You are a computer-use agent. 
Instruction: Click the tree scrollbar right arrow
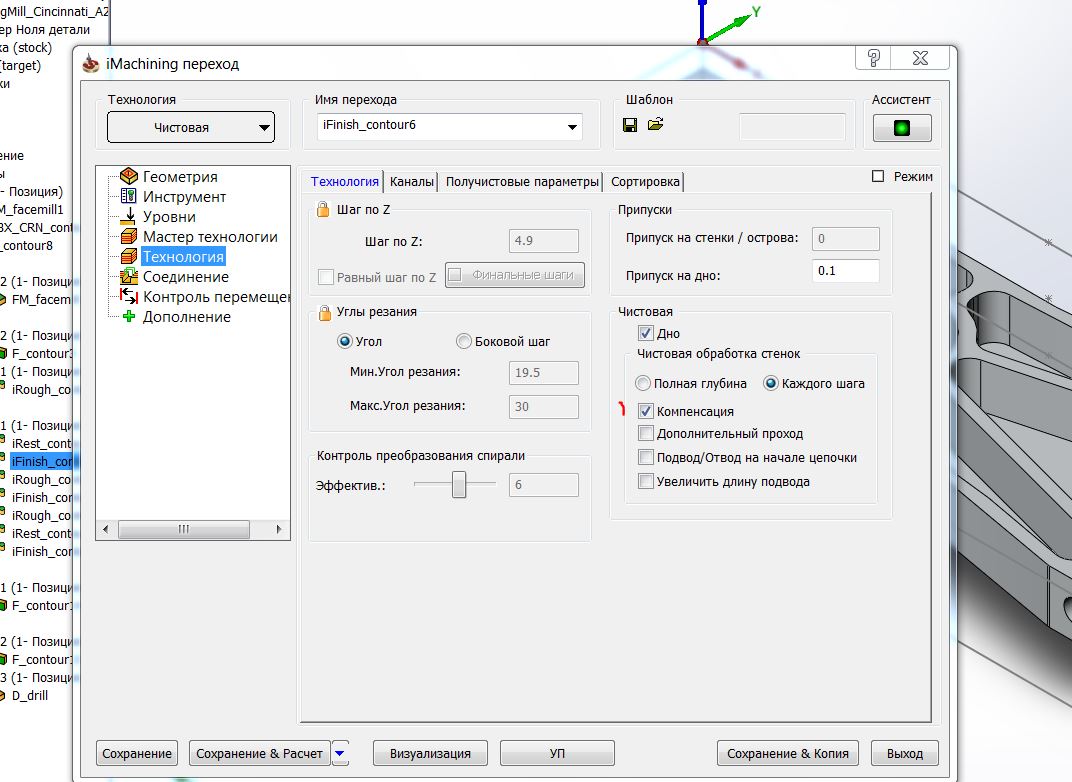pyautogui.click(x=278, y=529)
